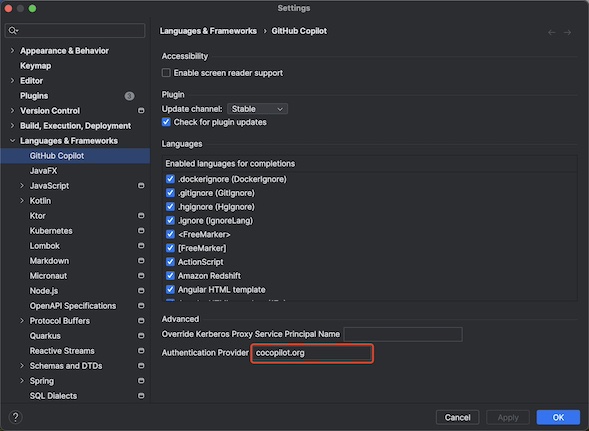589x431 pixels.
Task: Click the Override Kerberos Proxy Service field
Action: (403, 334)
